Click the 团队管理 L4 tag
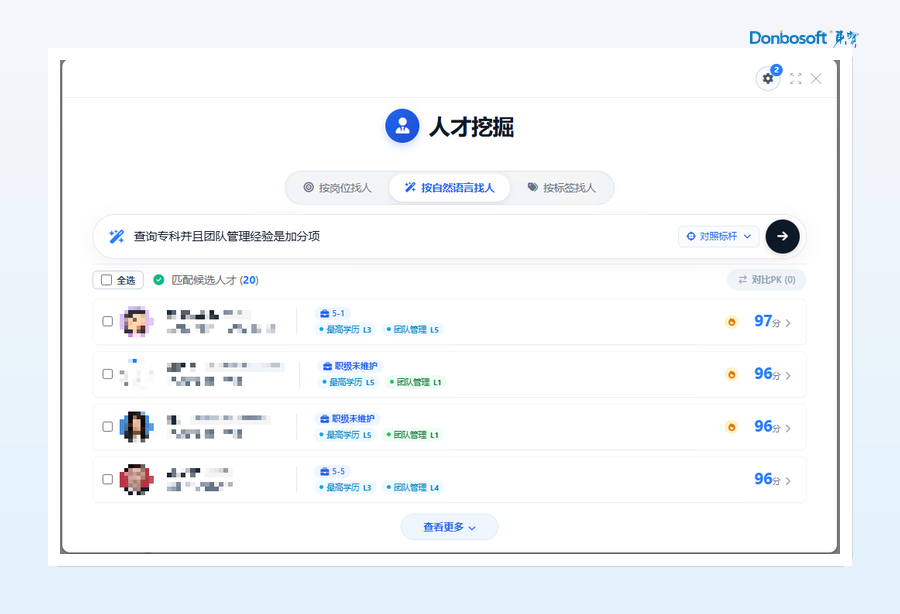 coord(413,487)
